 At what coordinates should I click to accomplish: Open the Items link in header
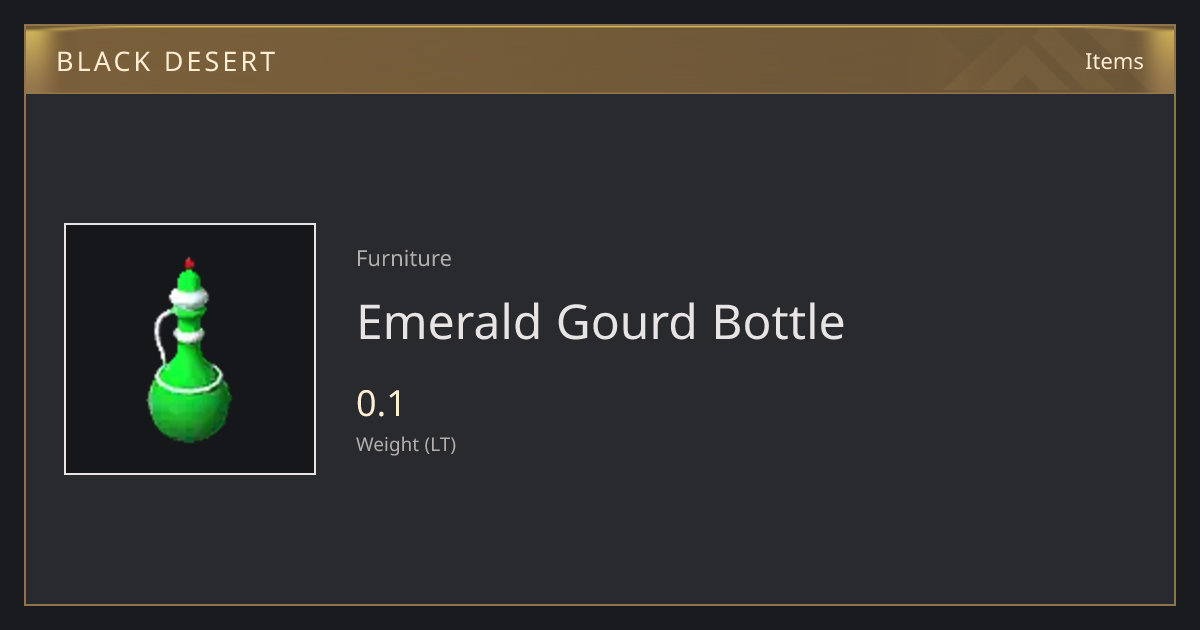pyautogui.click(x=1114, y=61)
